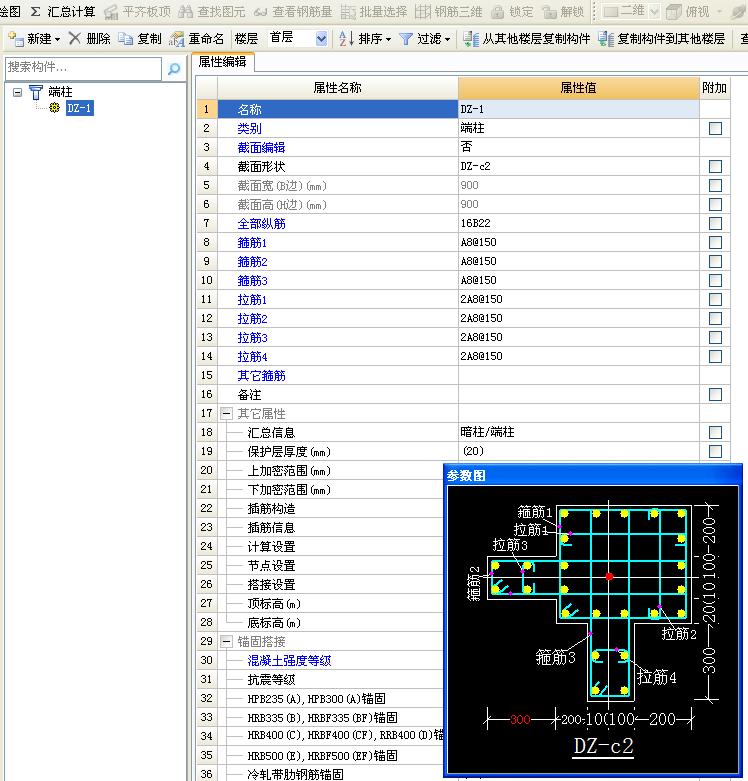Click the 重命名 rename icon
Image resolution: width=748 pixels, height=781 pixels.
[177, 39]
